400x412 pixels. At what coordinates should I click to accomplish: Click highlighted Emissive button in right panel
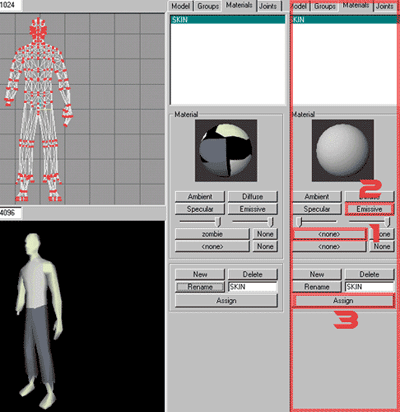click(369, 209)
